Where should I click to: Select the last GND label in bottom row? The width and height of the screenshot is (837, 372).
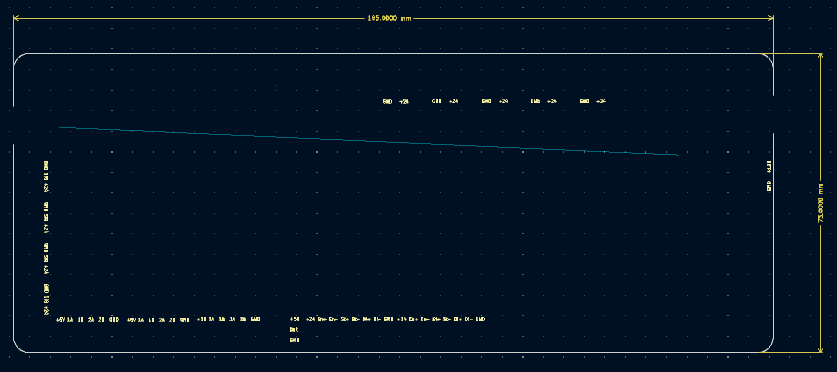(x=480, y=319)
